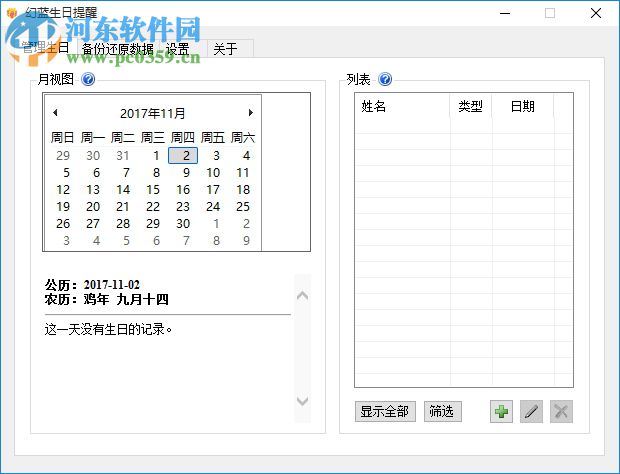Click the green plus add birthday icon
Screen dimensions: 620x474
(501, 412)
